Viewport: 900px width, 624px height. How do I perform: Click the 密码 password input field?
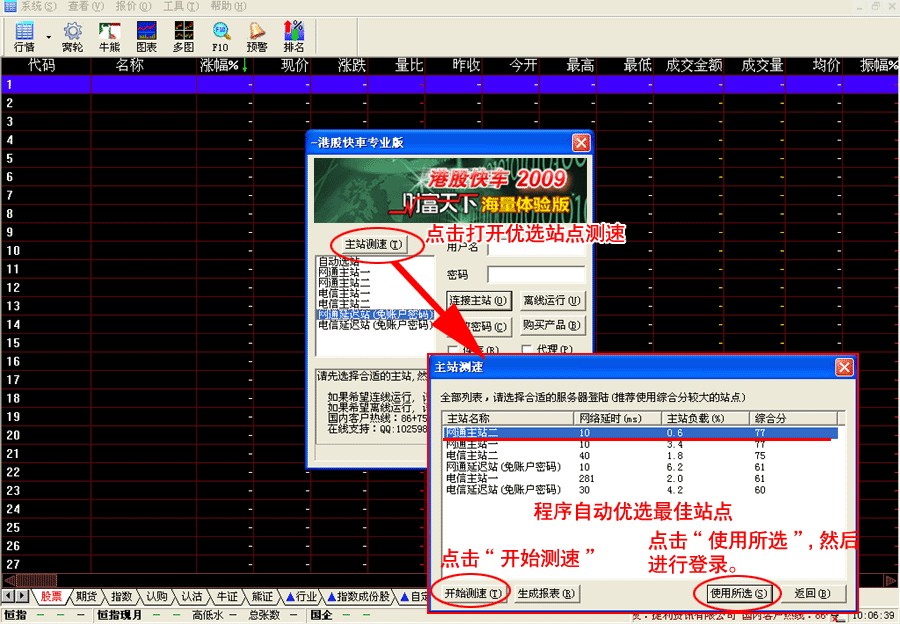coord(536,275)
